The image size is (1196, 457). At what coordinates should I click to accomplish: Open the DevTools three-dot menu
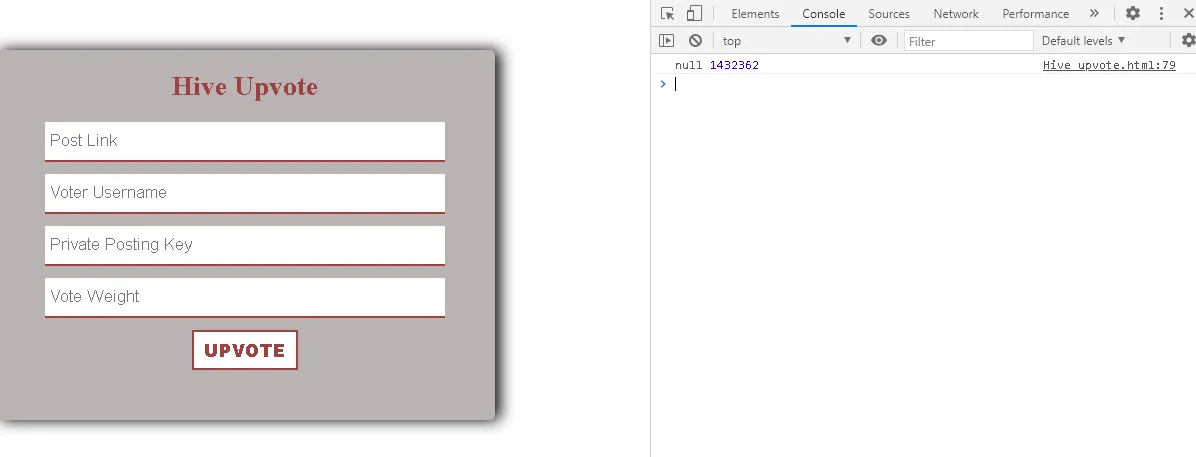coord(1162,14)
